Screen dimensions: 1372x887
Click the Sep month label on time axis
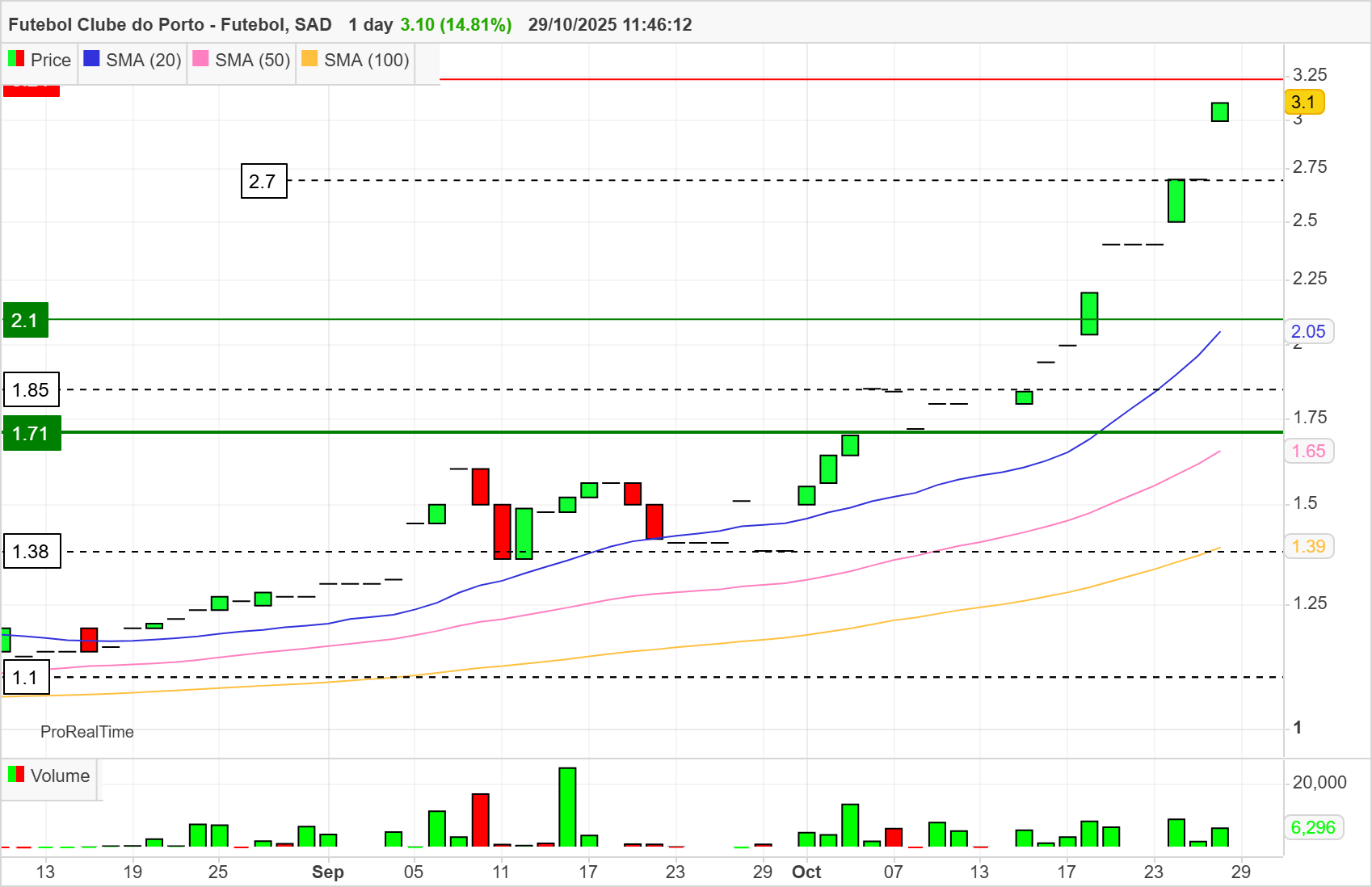(x=328, y=872)
